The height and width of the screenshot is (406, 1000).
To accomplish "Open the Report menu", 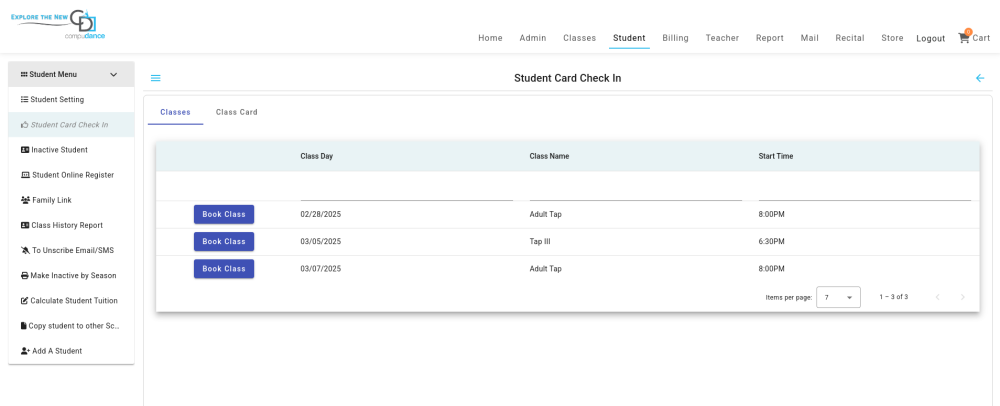I will coord(770,38).
